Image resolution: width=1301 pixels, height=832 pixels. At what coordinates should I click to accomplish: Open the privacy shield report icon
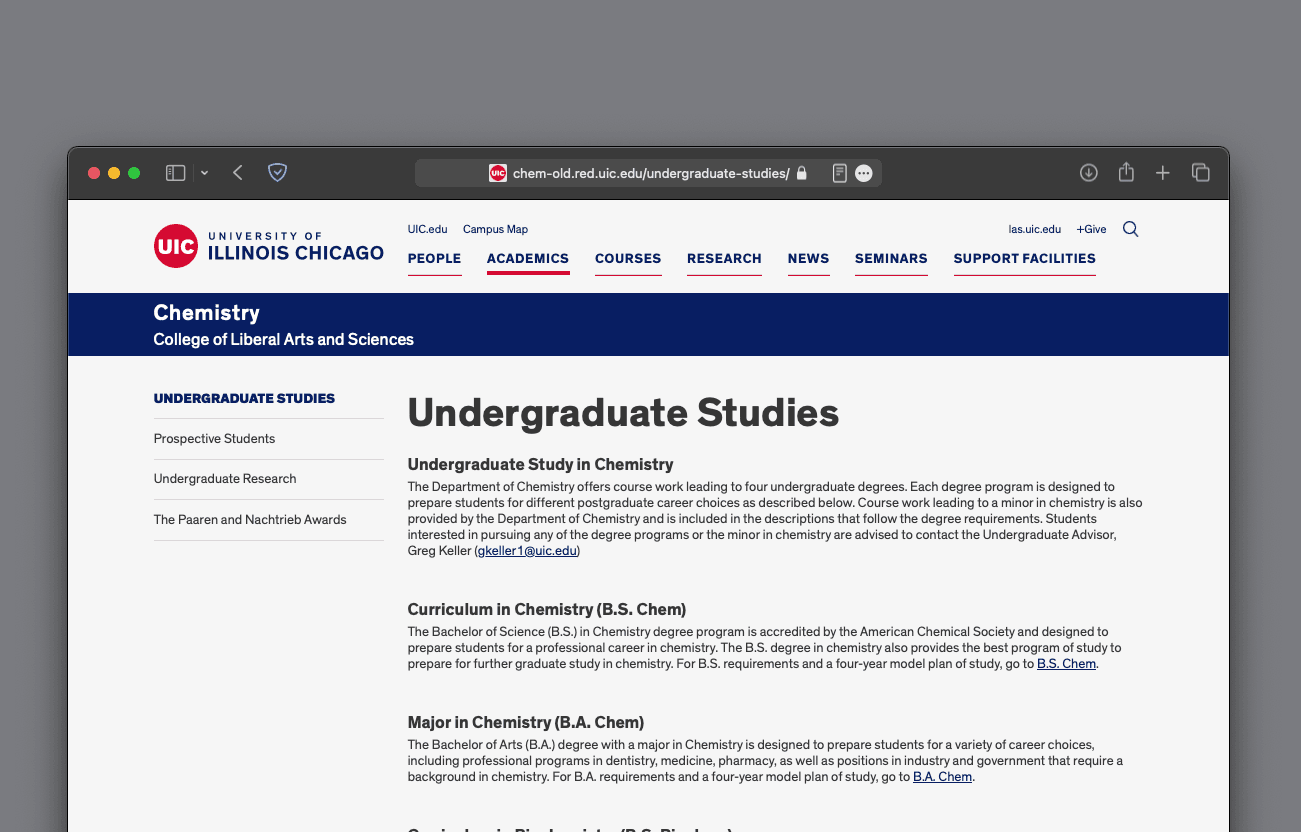[x=278, y=173]
